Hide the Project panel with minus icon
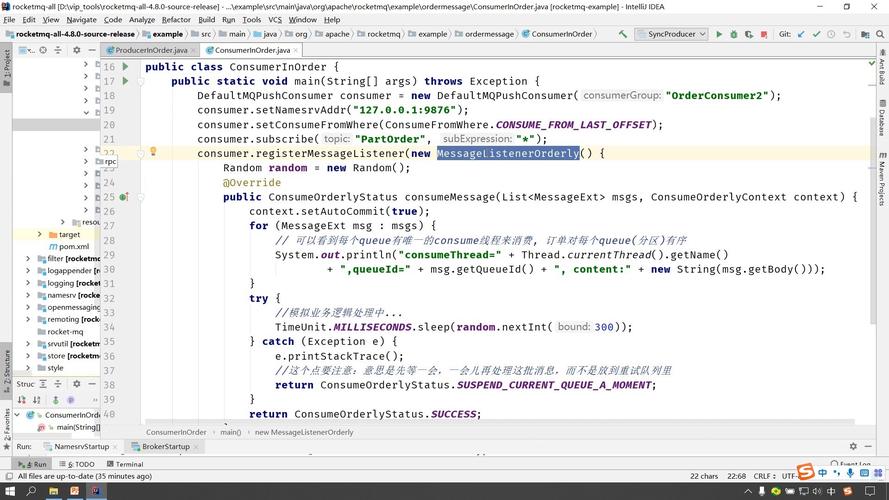This screenshot has height=500, width=889. [91, 50]
